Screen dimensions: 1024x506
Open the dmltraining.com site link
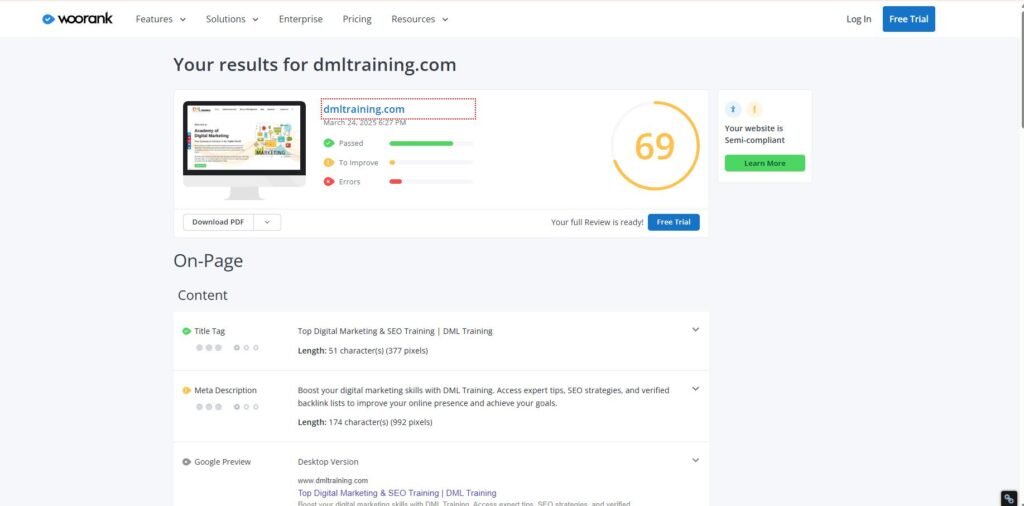[364, 109]
